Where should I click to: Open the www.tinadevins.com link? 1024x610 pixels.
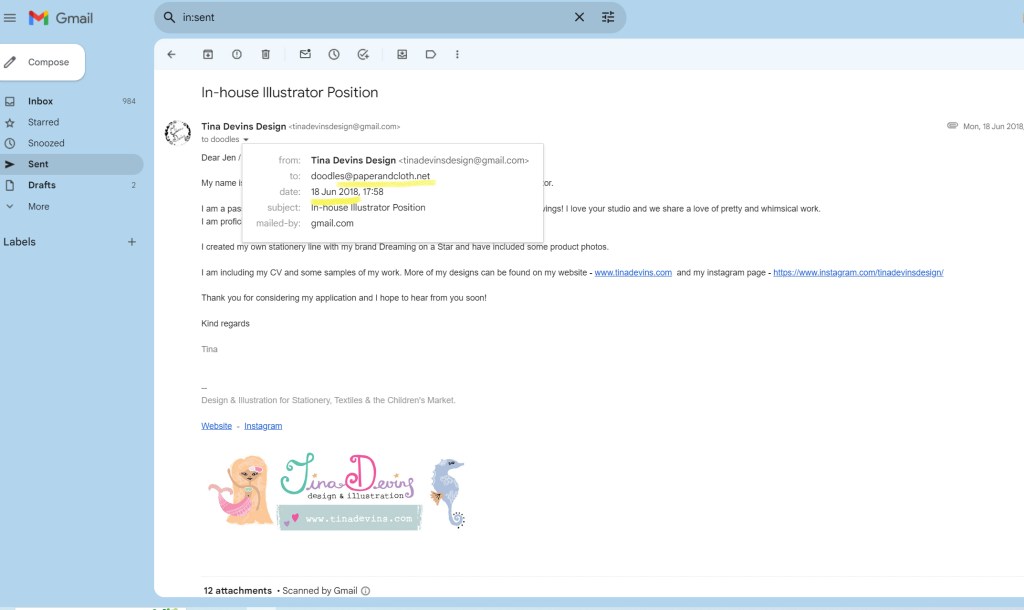[x=633, y=272]
